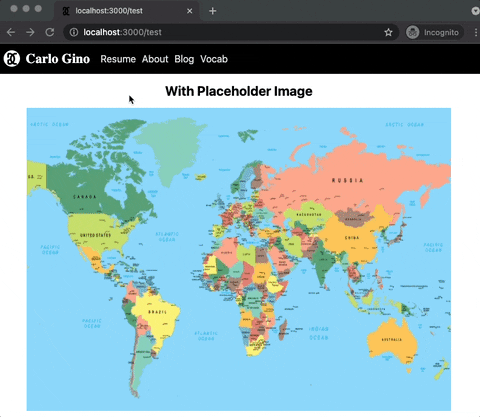This screenshot has width=480, height=417.
Task: Reload the page with the refresh icon
Action: click(x=50, y=32)
